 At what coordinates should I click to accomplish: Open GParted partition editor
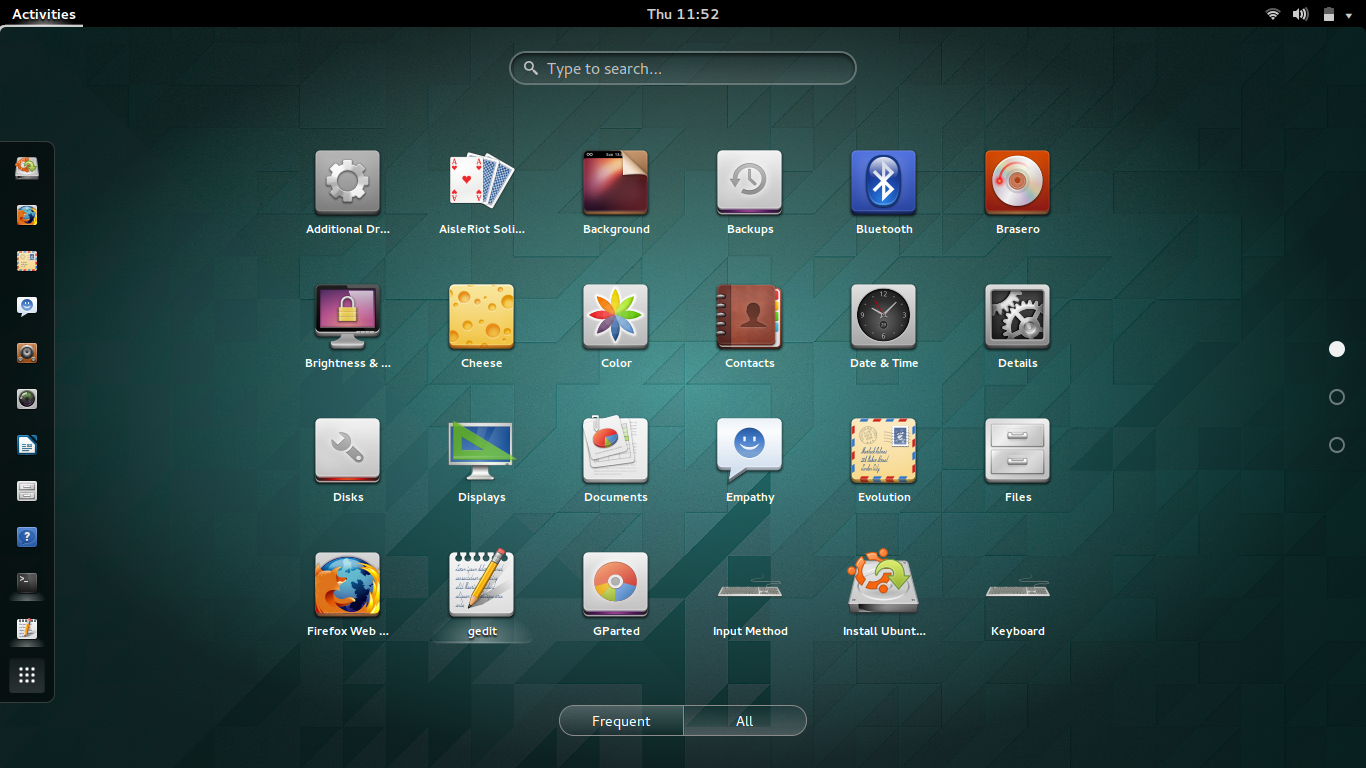coord(615,584)
